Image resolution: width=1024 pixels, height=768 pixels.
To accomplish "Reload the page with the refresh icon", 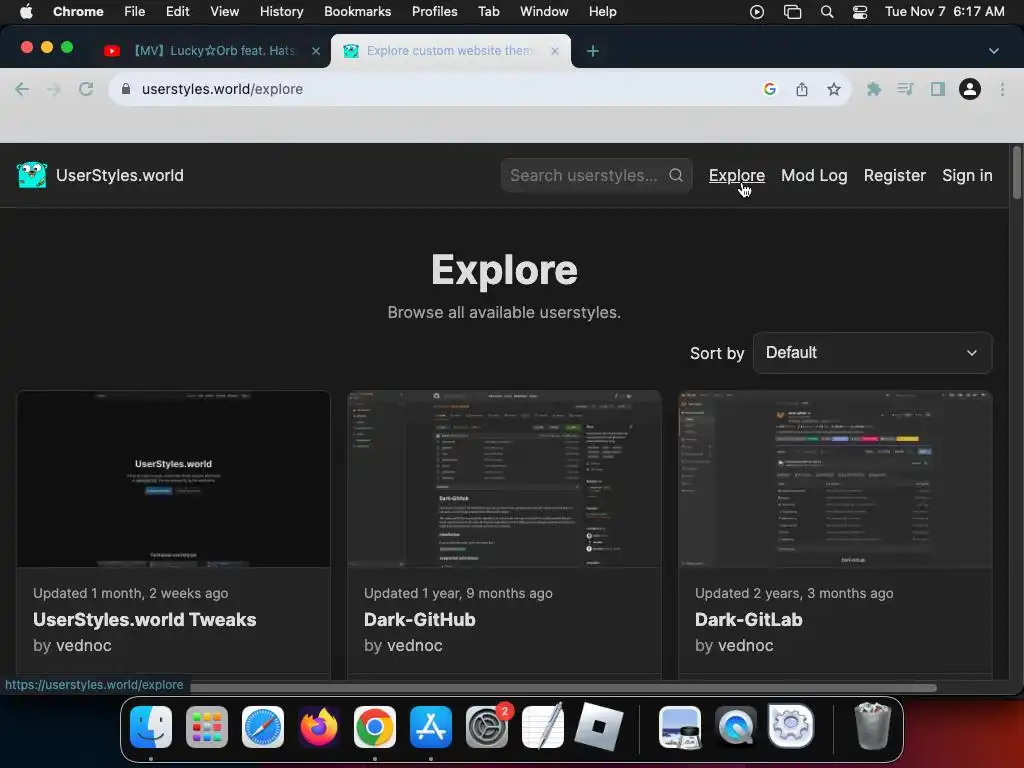I will (86, 89).
